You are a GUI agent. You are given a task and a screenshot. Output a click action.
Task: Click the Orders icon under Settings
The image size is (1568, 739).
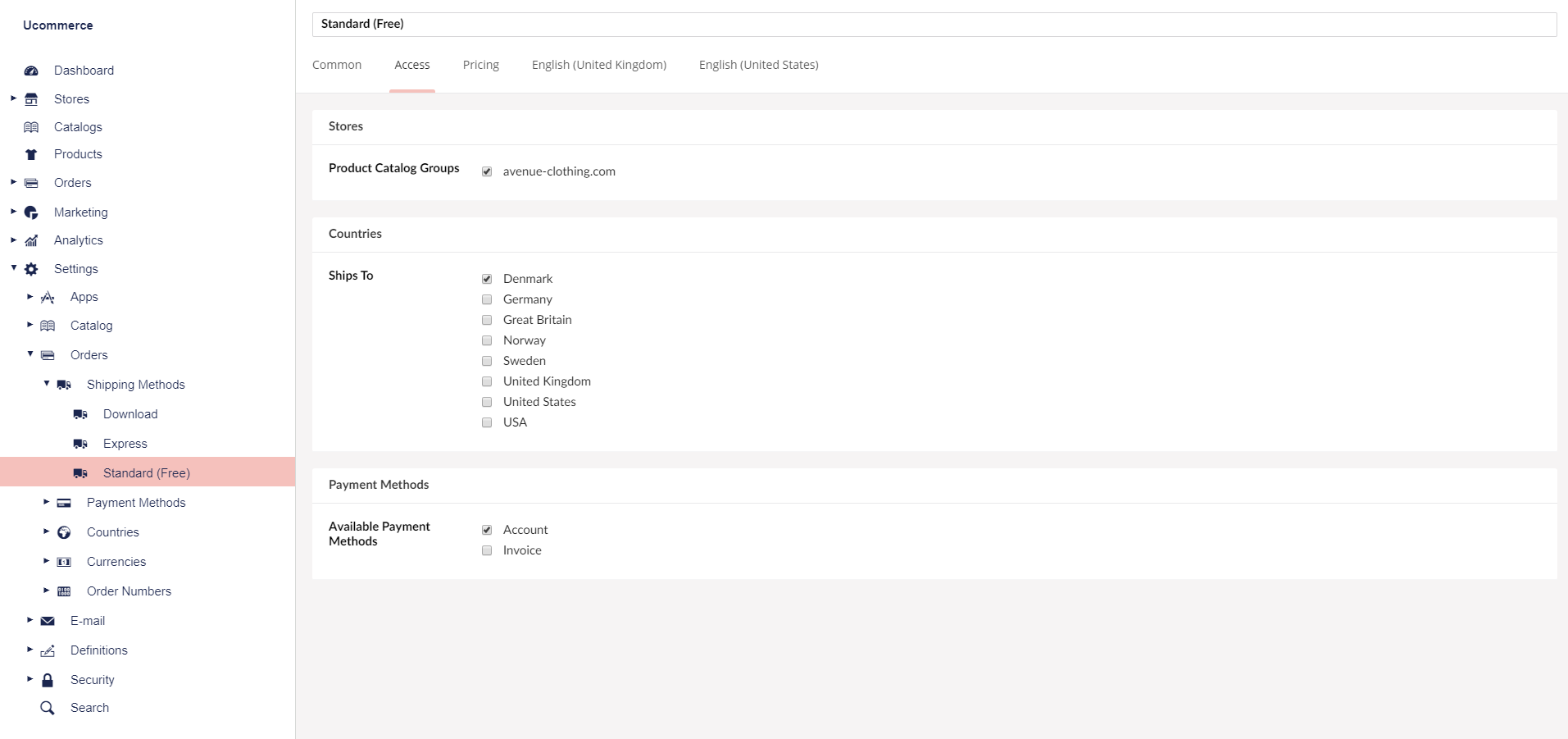click(x=48, y=355)
